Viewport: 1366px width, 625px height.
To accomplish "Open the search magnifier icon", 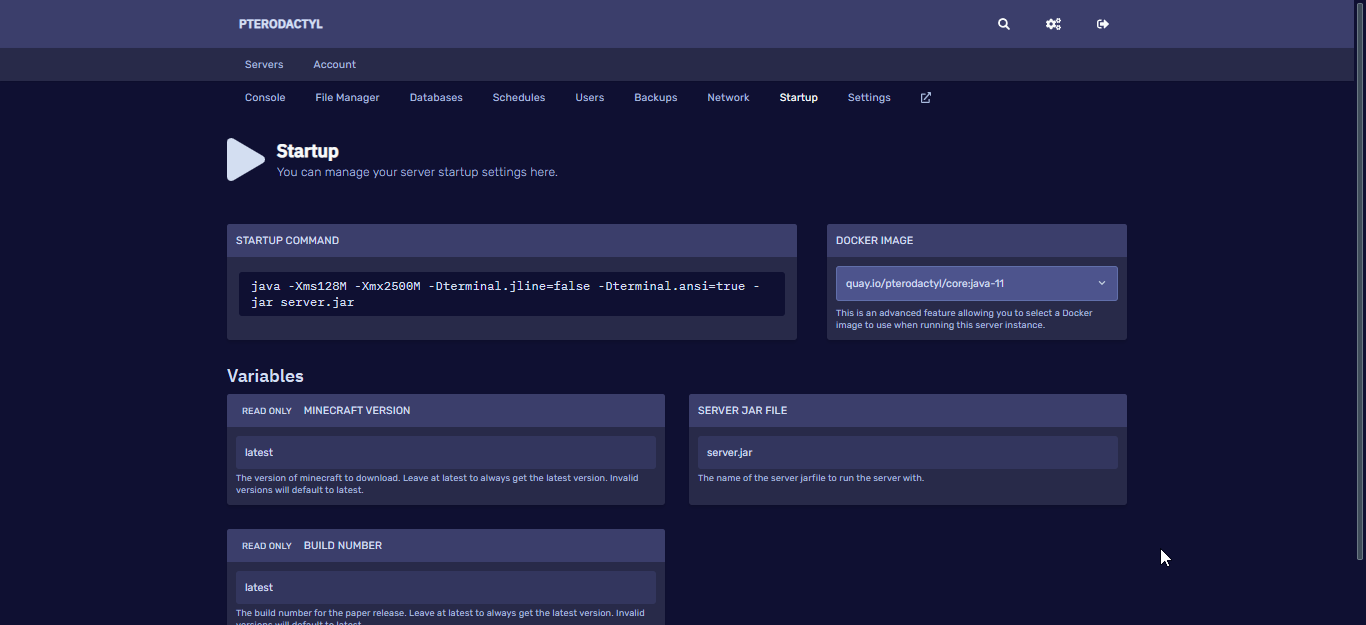I will [x=1004, y=24].
